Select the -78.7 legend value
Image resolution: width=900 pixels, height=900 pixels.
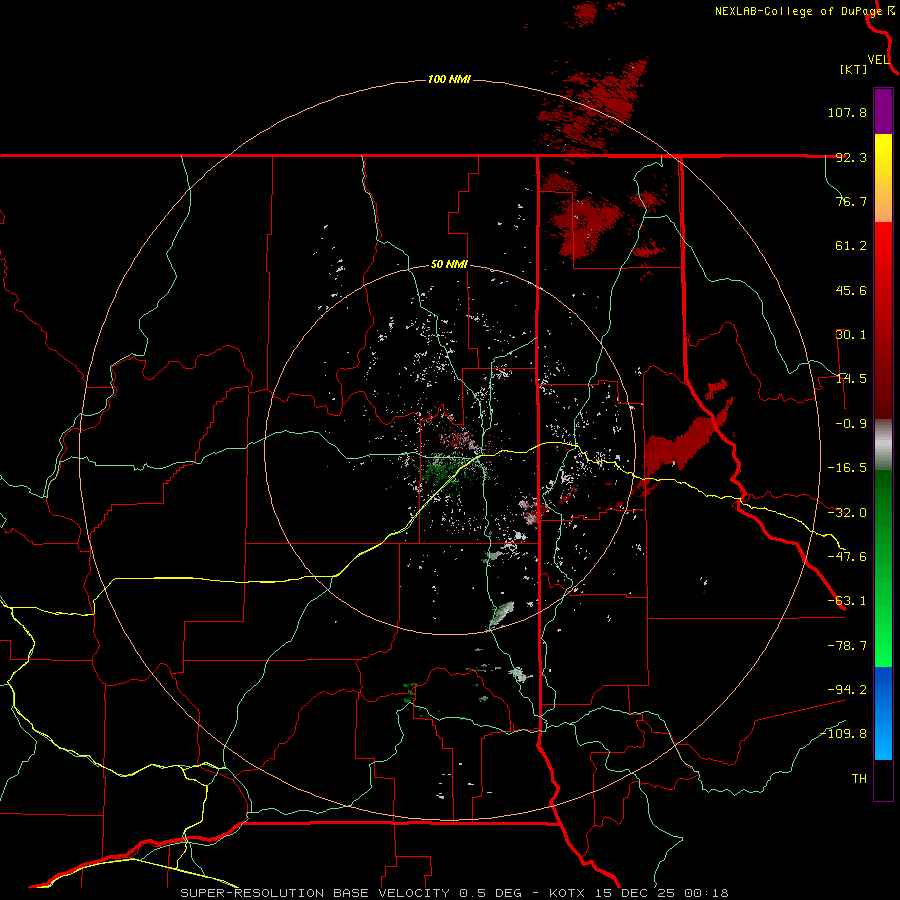pyautogui.click(x=847, y=646)
